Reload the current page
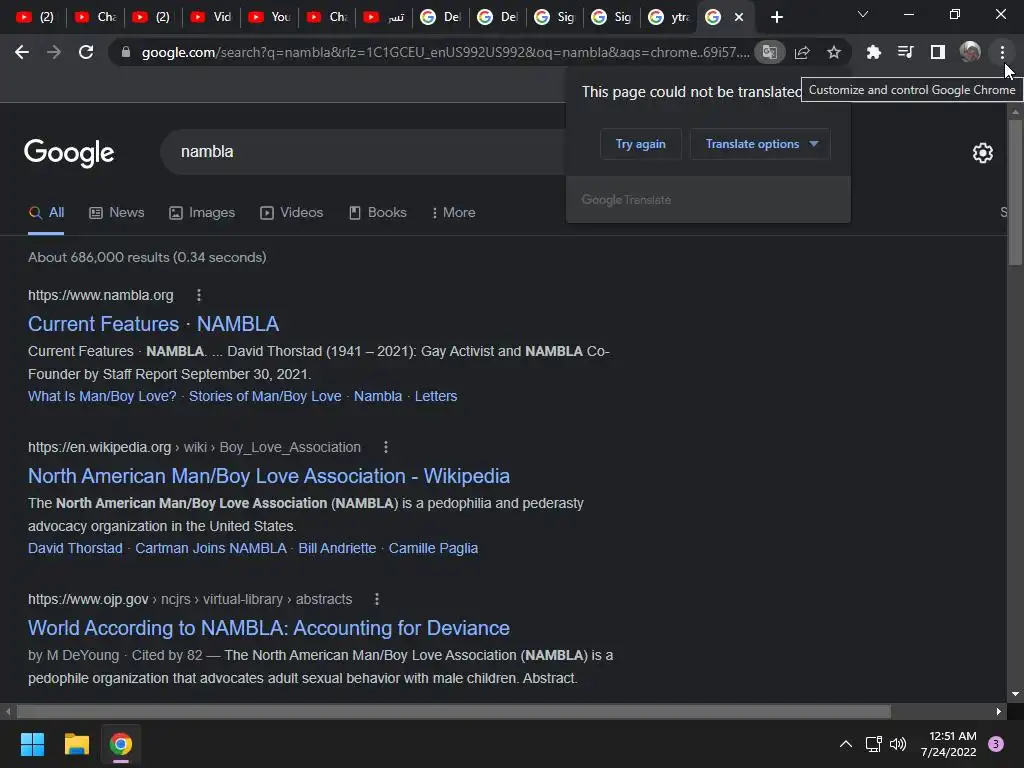This screenshot has height=768, width=1024. click(x=86, y=52)
